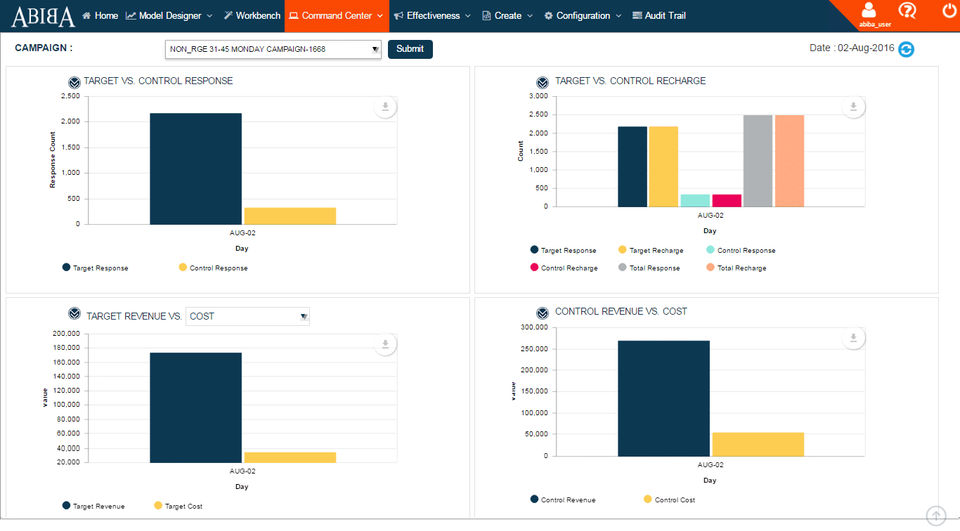Go to the Home menu
This screenshot has width=960, height=531.
[100, 15]
